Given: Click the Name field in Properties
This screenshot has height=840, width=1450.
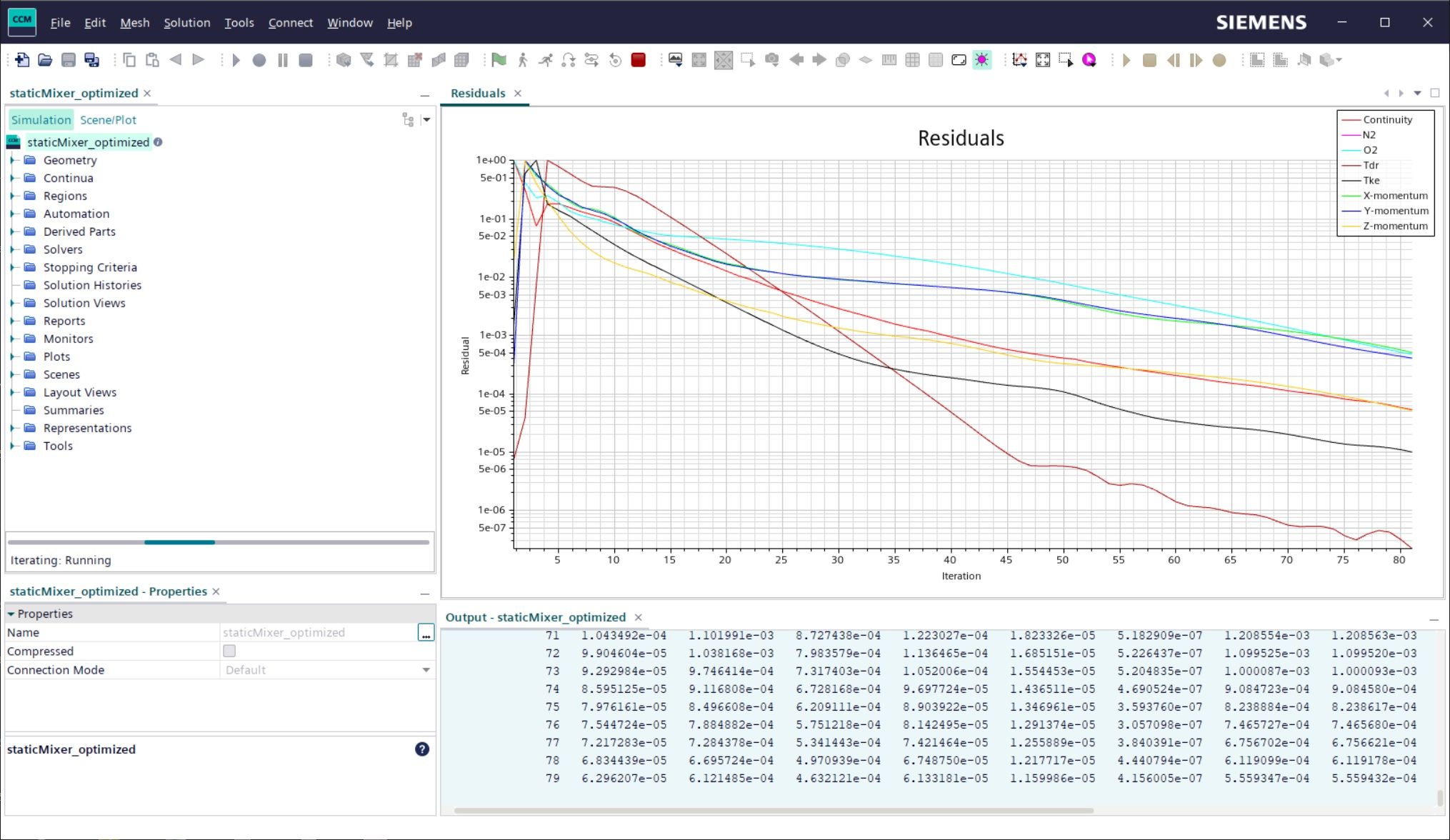Looking at the screenshot, I should [319, 632].
